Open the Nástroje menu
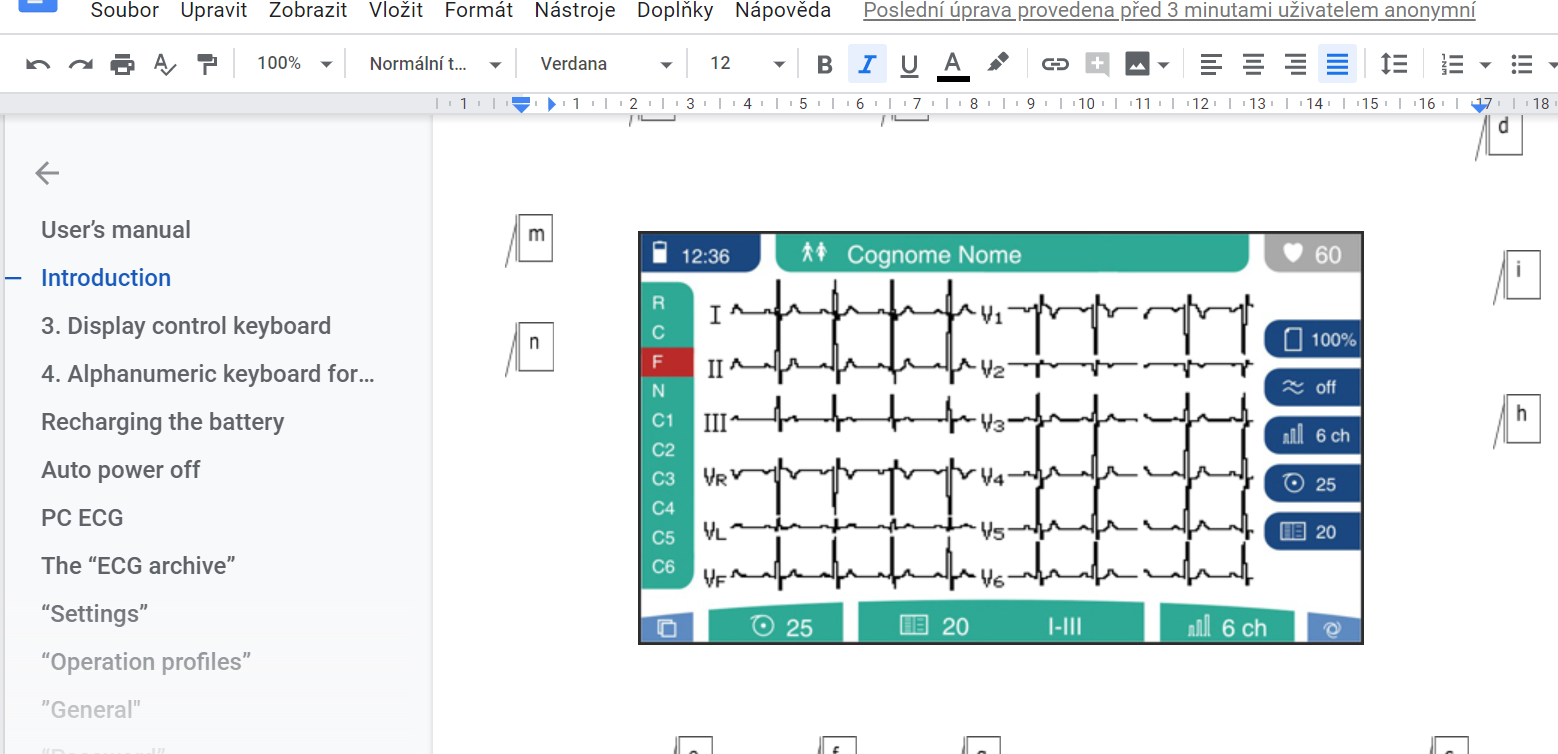The height and width of the screenshot is (754, 1558). (x=574, y=11)
